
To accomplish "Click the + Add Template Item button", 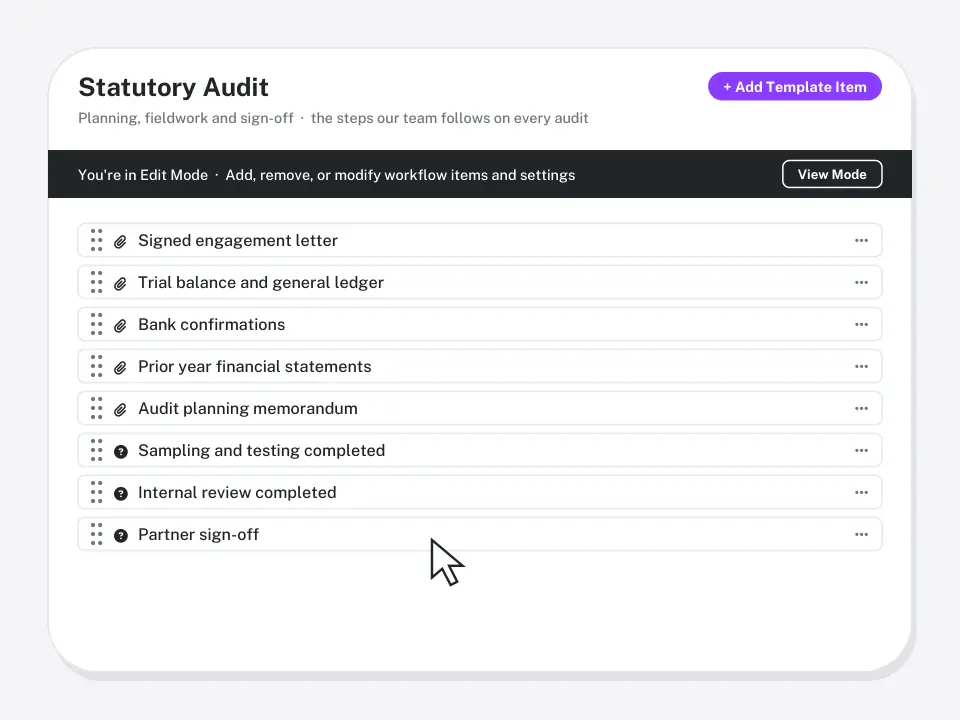I will 795,86.
